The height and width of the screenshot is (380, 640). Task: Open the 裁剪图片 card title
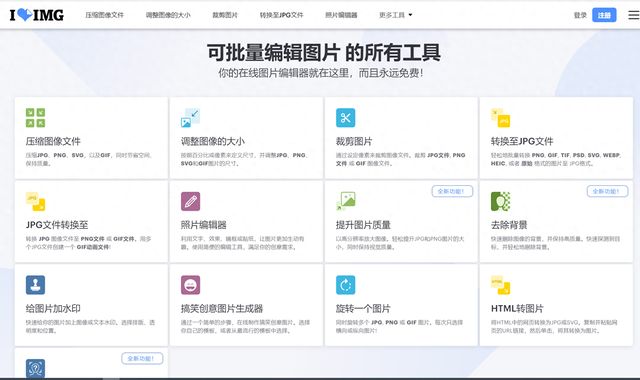pos(354,142)
